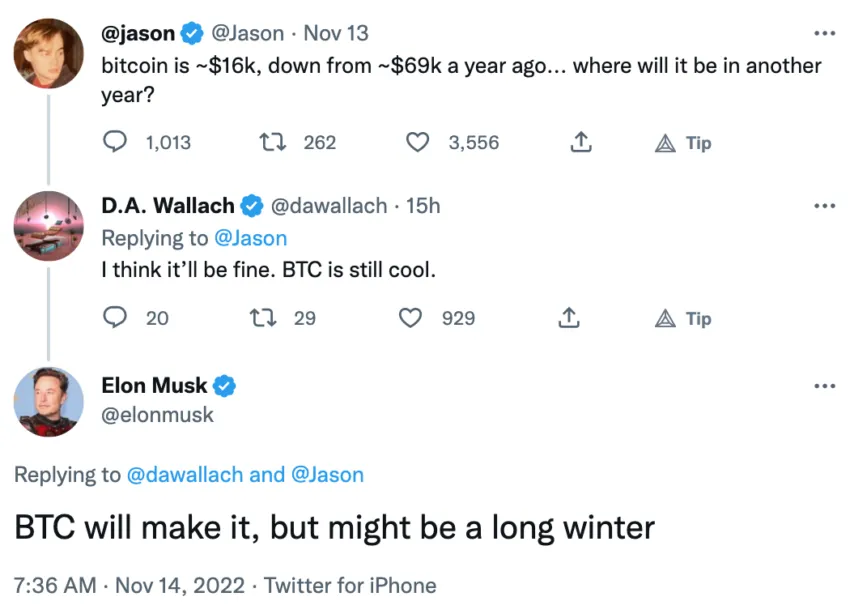Tip @jason using the Tip button

click(x=683, y=143)
